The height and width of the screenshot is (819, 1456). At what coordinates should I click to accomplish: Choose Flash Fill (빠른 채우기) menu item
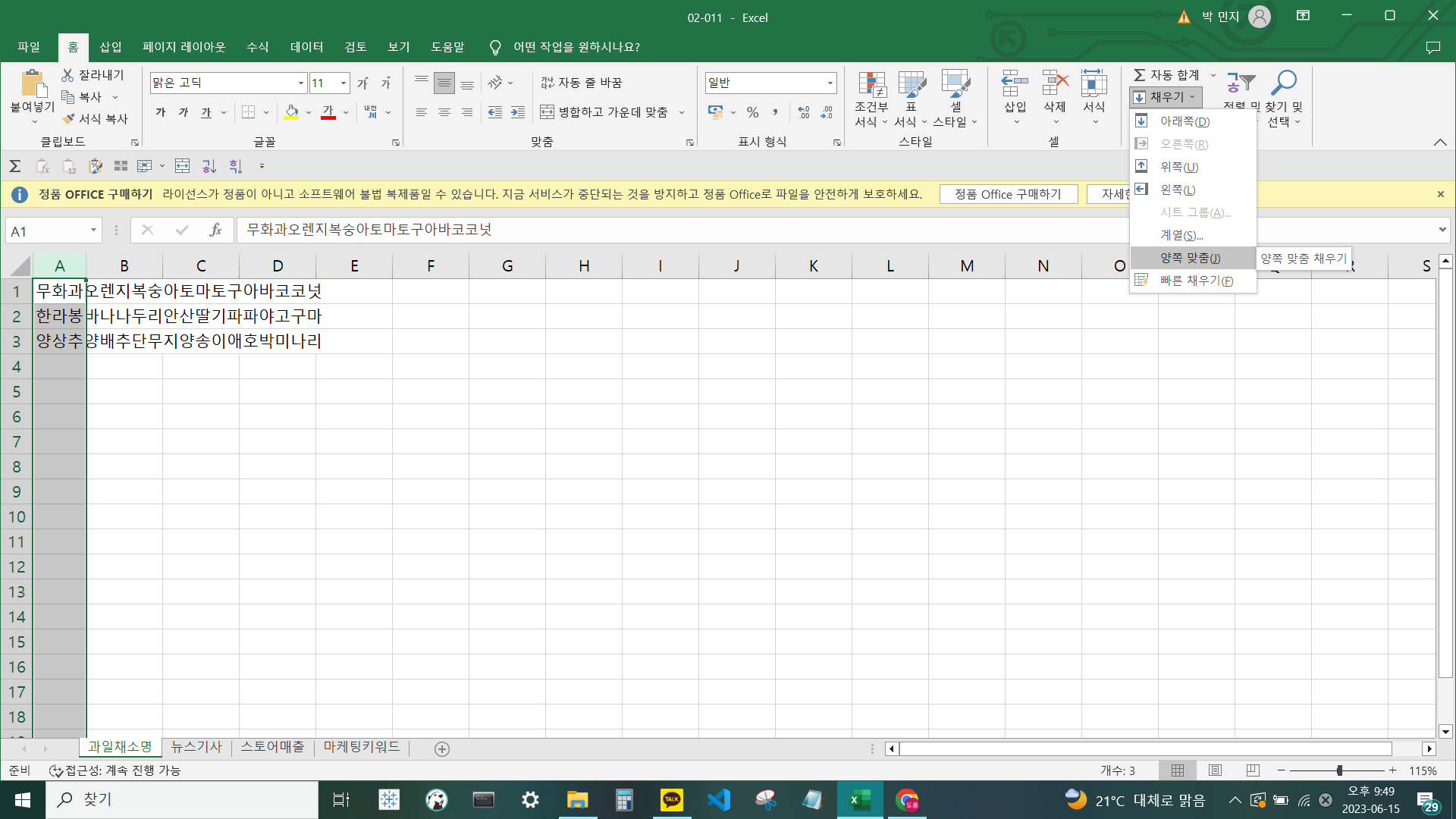1192,281
